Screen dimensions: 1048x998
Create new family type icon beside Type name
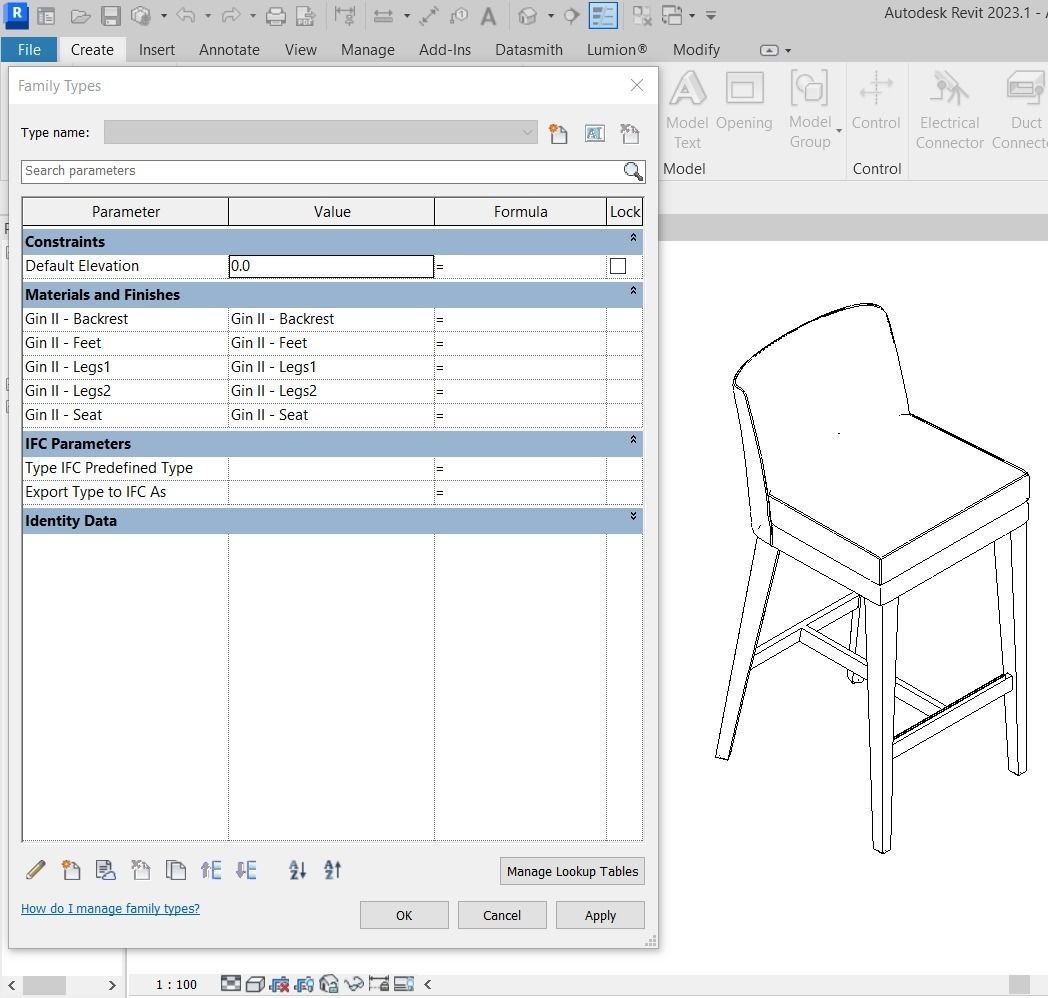(x=558, y=134)
